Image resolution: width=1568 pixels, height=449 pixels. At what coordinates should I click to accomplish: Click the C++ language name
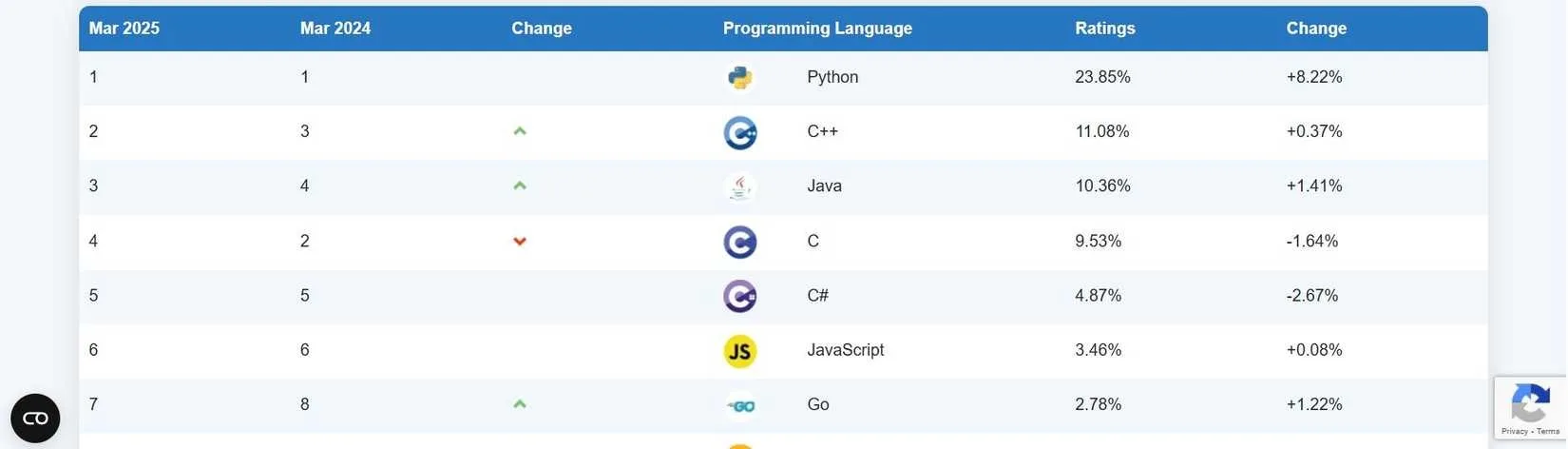coord(823,131)
